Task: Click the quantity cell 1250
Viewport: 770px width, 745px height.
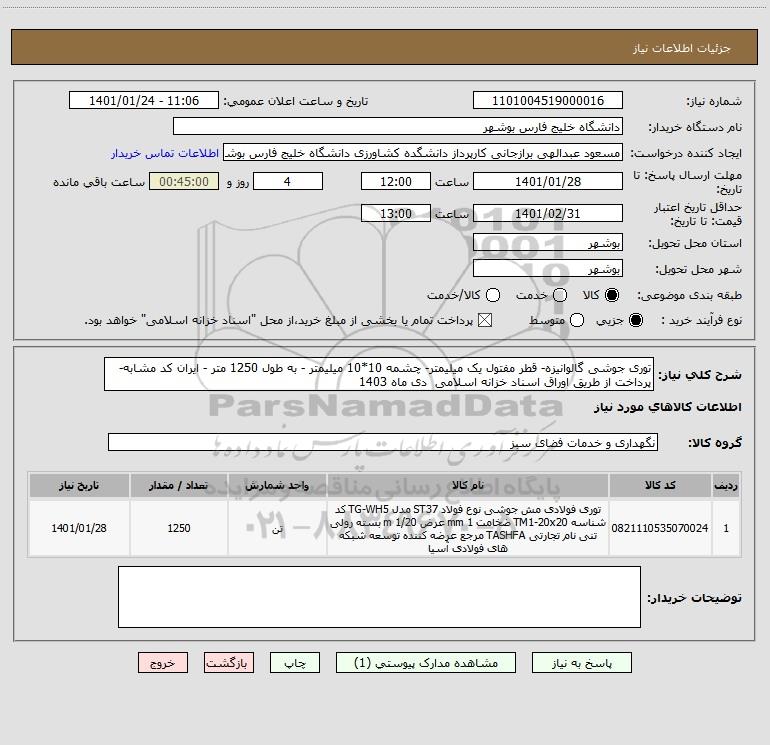Action: (x=178, y=528)
